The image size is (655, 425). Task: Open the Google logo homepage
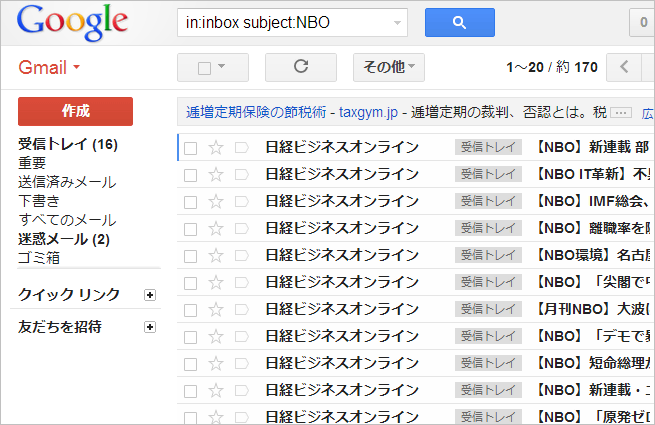(72, 22)
